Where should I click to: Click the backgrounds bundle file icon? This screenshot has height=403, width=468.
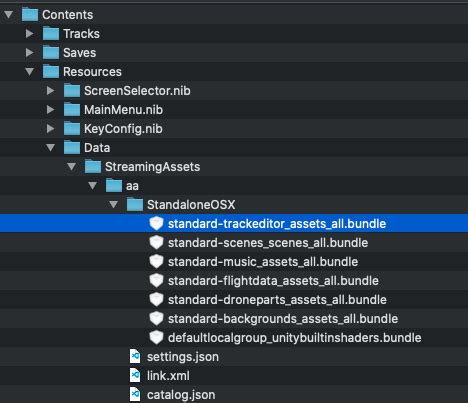tap(156, 318)
